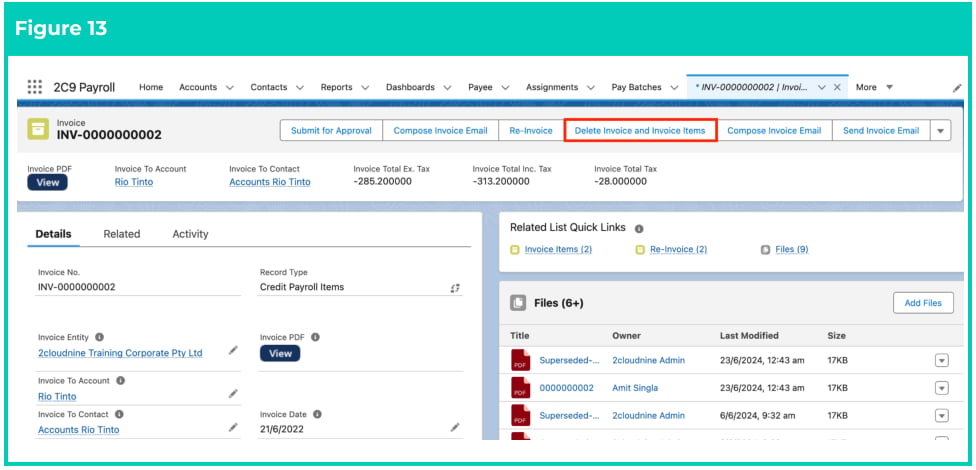Click PDF icon of first Superseded file
Viewport: 976px width, 470px height.
520,360
